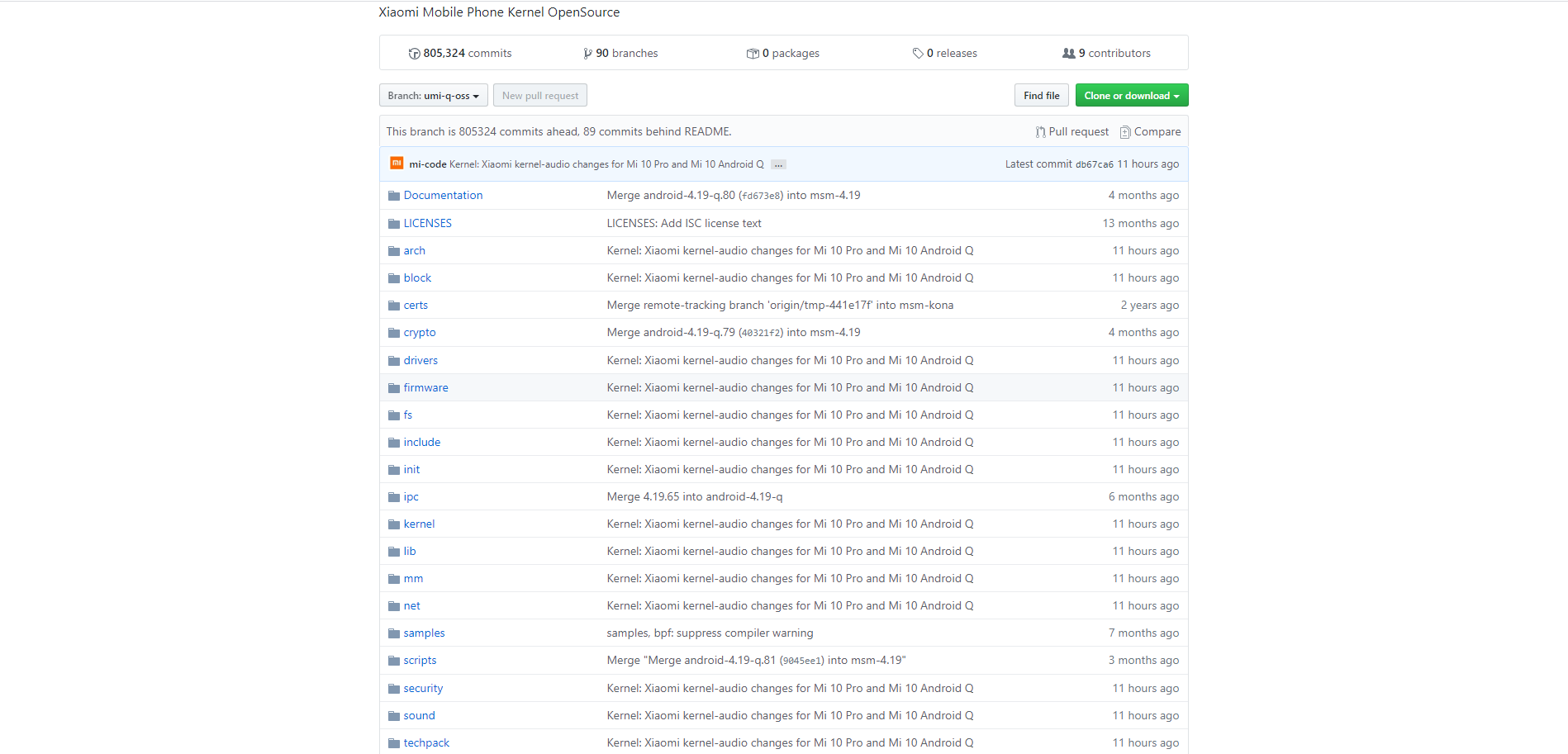Click the Compare link

point(1150,132)
